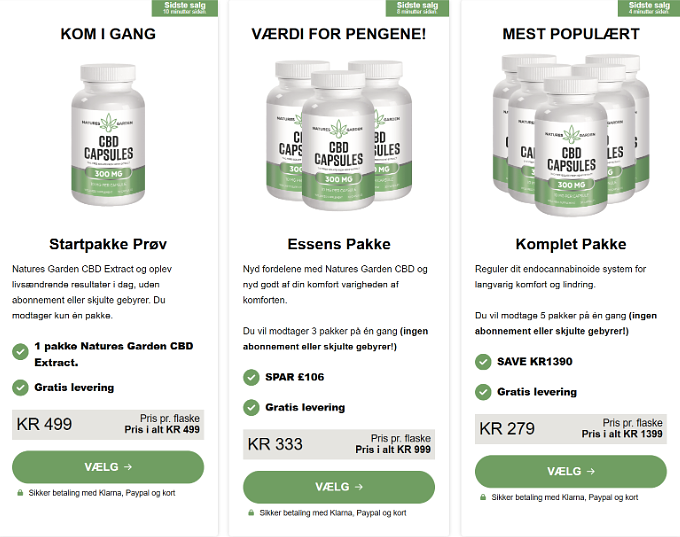Click the KR 499 price box

tap(108, 424)
